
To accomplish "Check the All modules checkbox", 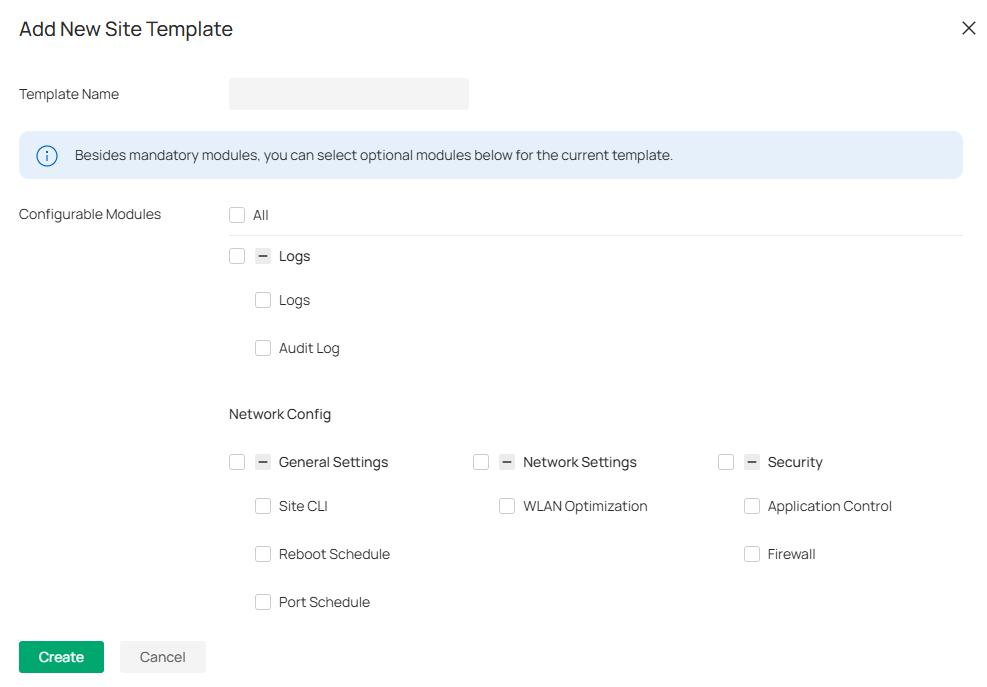I will point(237,214).
